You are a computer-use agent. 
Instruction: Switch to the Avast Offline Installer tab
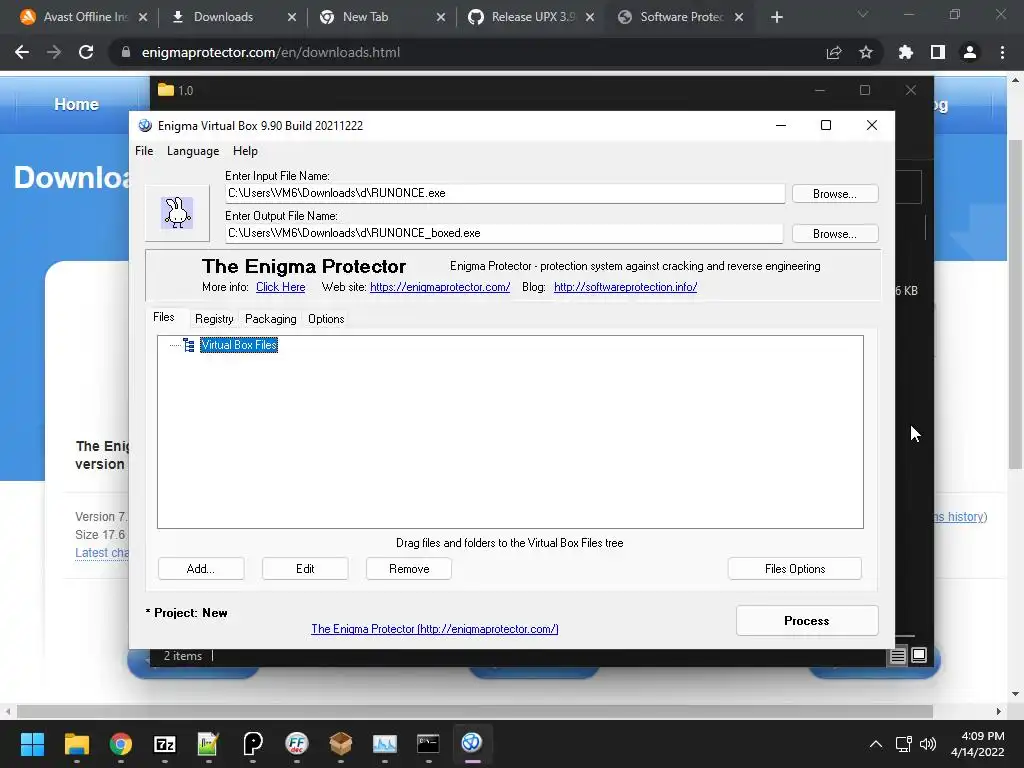(84, 17)
